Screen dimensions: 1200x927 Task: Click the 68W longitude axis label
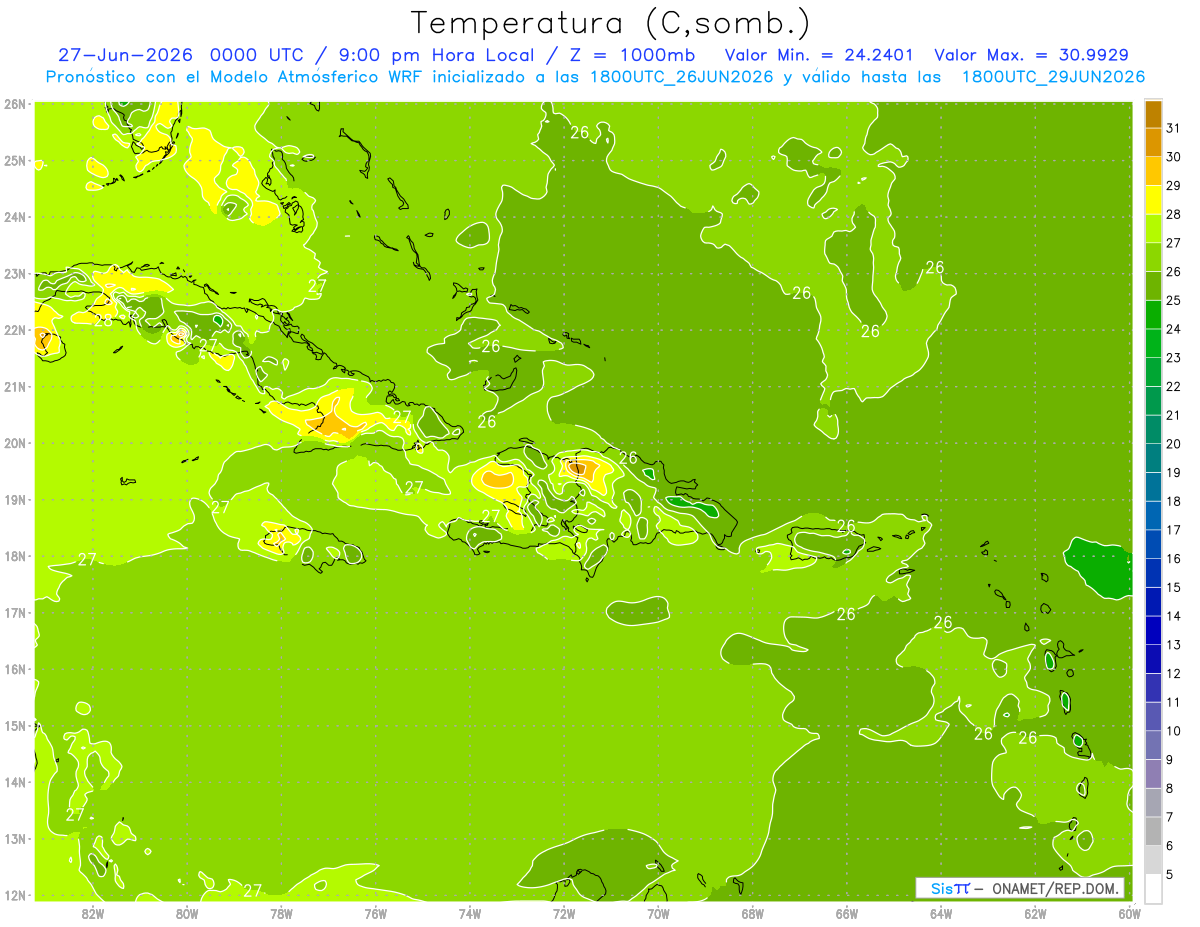[x=753, y=913]
